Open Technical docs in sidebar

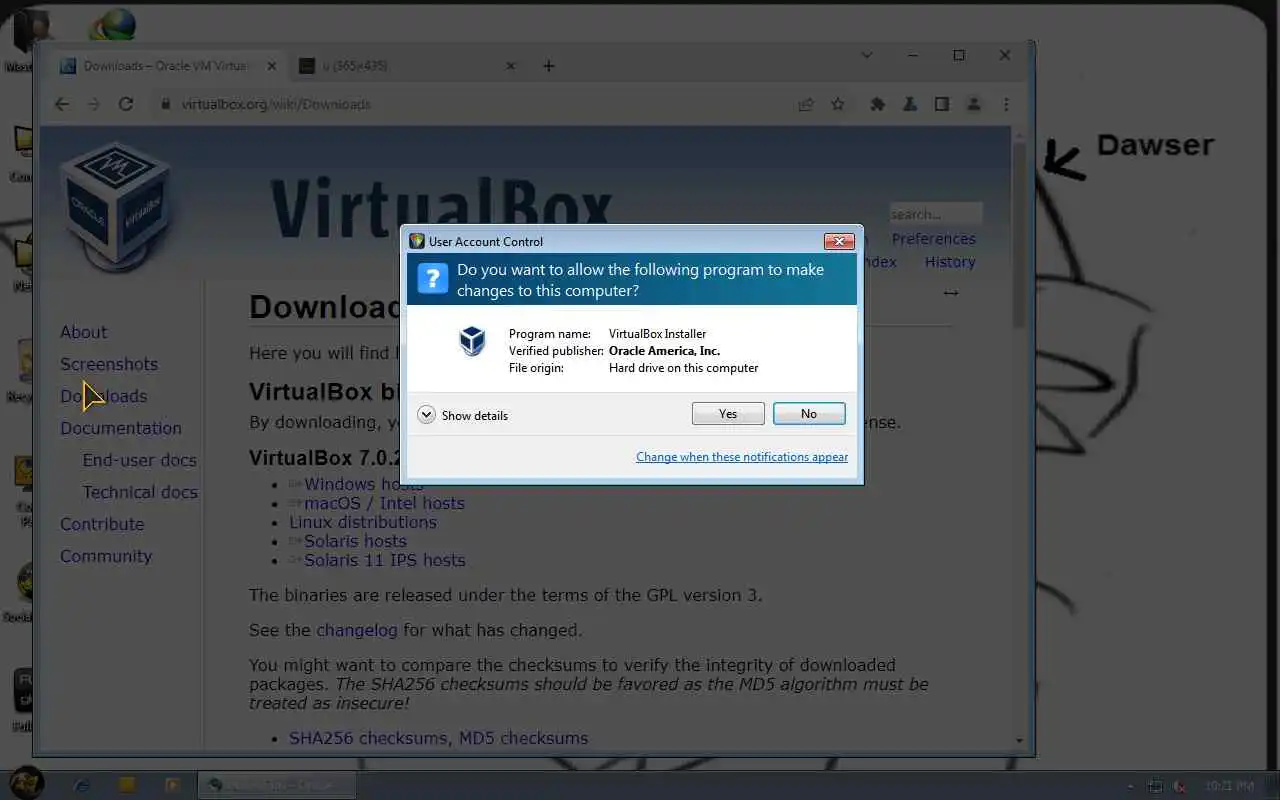(x=140, y=492)
